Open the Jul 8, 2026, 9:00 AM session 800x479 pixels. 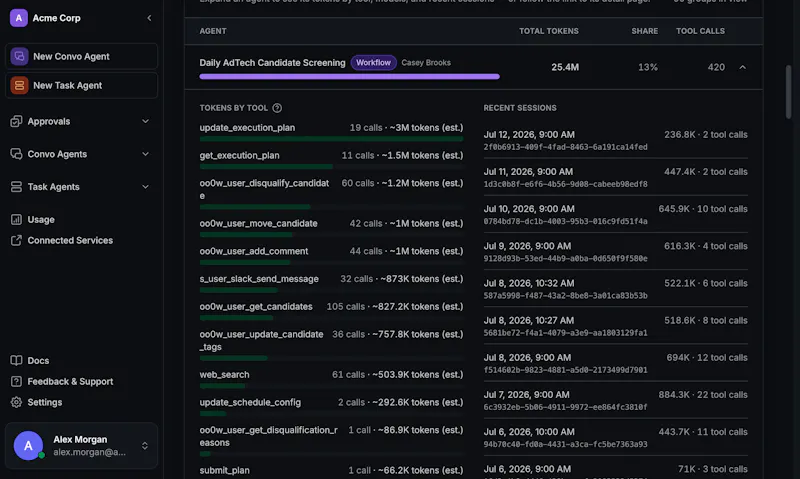click(x=615, y=363)
